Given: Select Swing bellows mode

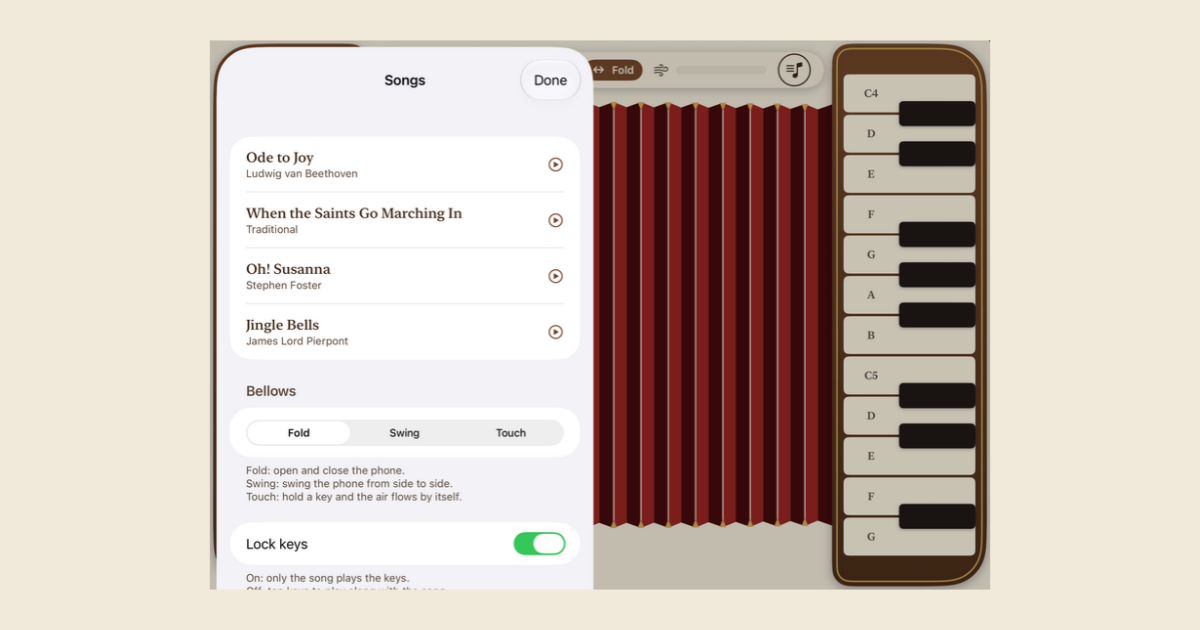Looking at the screenshot, I should [404, 433].
